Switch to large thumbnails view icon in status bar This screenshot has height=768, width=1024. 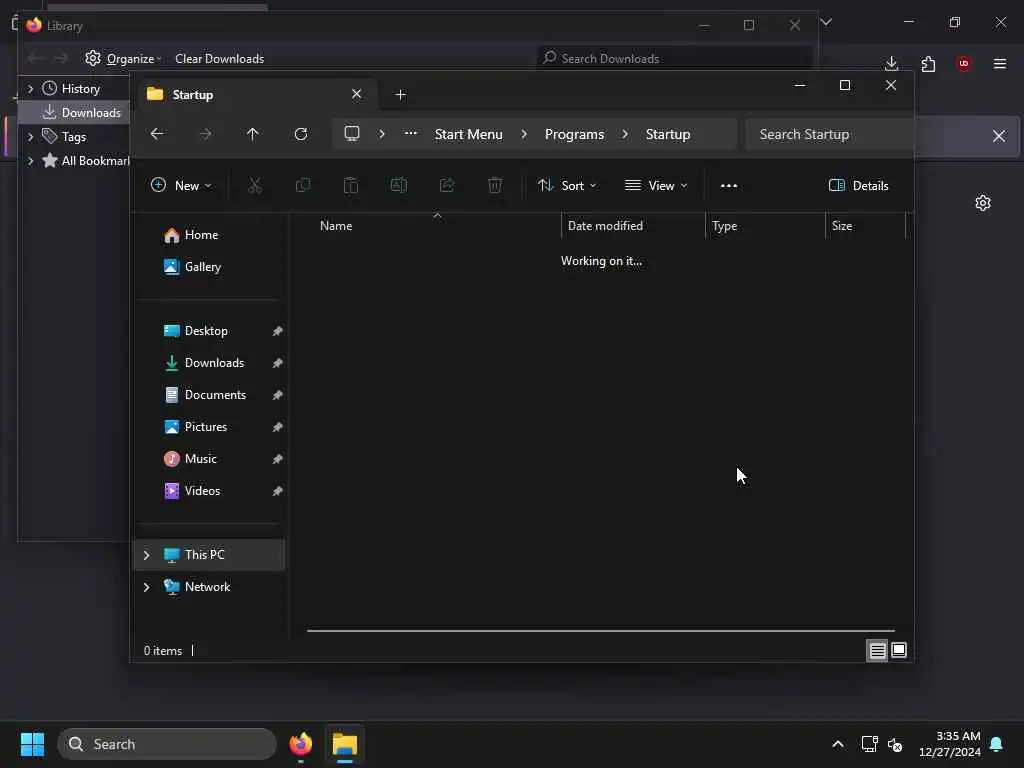click(x=899, y=650)
